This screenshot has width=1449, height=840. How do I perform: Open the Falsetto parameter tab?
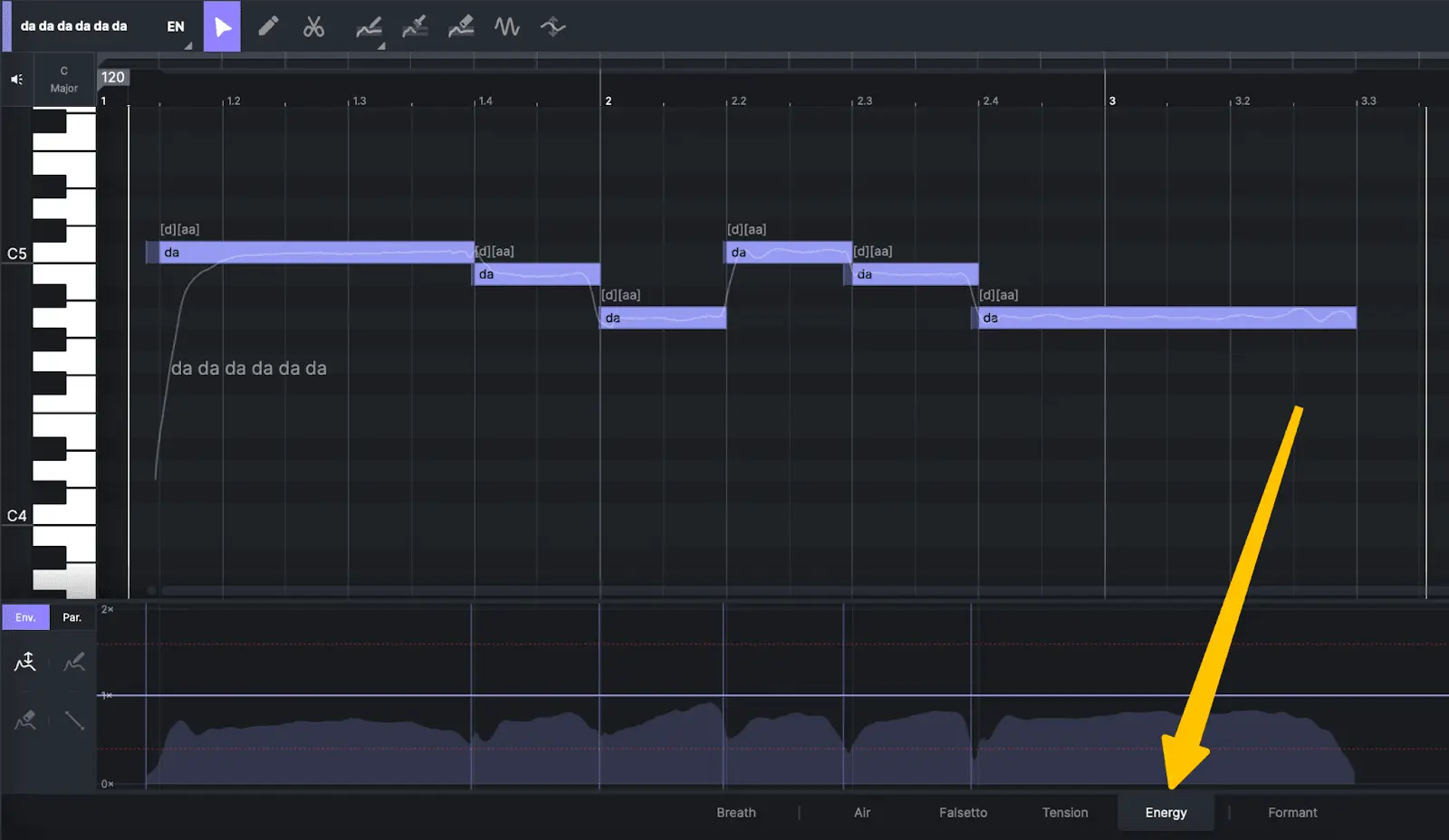coord(963,813)
